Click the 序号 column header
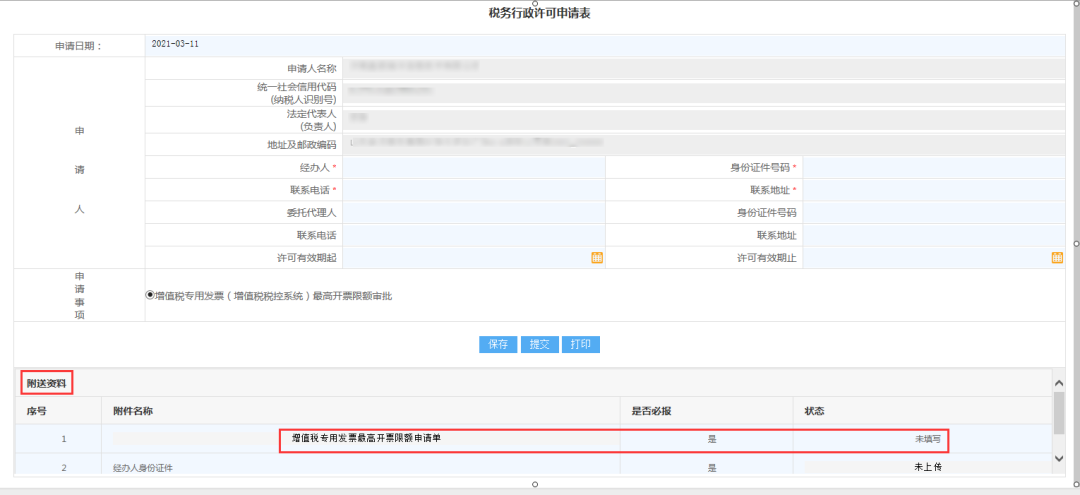 [x=37, y=412]
